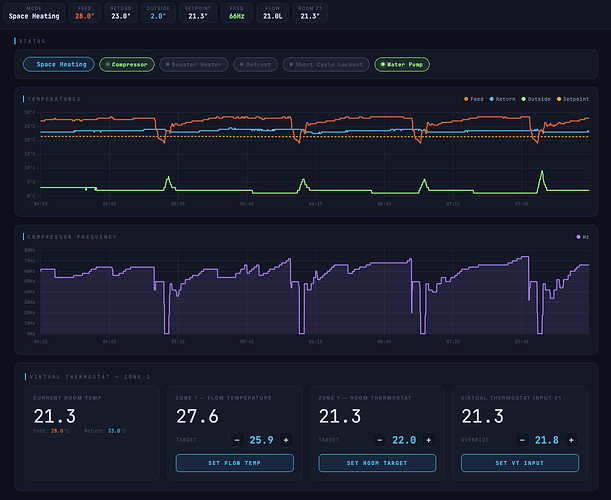This screenshot has width=611, height=500.
Task: Click the 25.9 flow target input field
Action: (262, 439)
